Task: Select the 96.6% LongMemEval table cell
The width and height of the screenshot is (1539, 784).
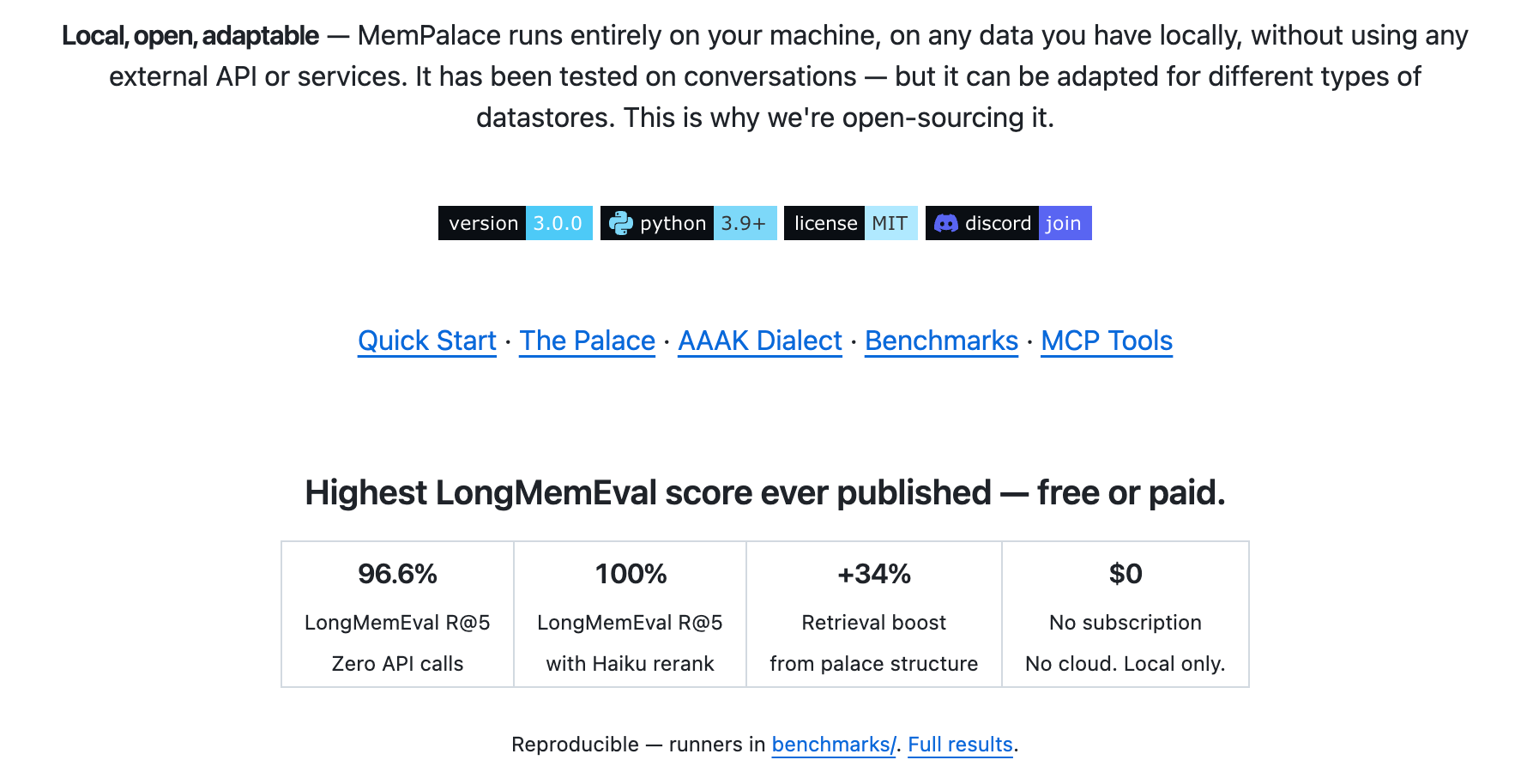Action: 397,614
